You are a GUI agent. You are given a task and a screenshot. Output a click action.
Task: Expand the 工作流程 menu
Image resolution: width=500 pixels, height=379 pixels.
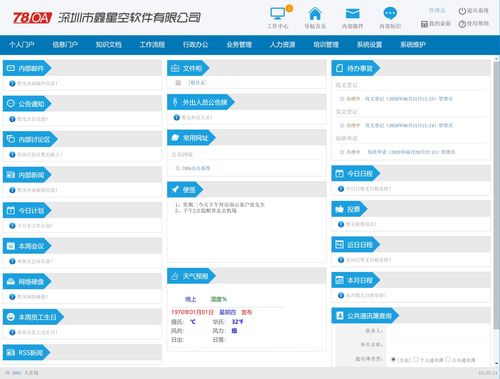152,45
